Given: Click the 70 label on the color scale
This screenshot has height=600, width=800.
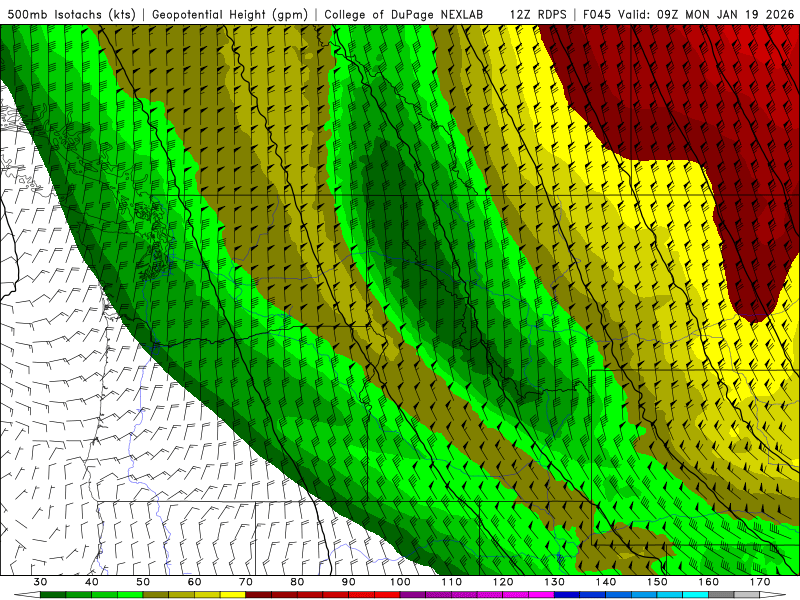Looking at the screenshot, I should pos(246,582).
